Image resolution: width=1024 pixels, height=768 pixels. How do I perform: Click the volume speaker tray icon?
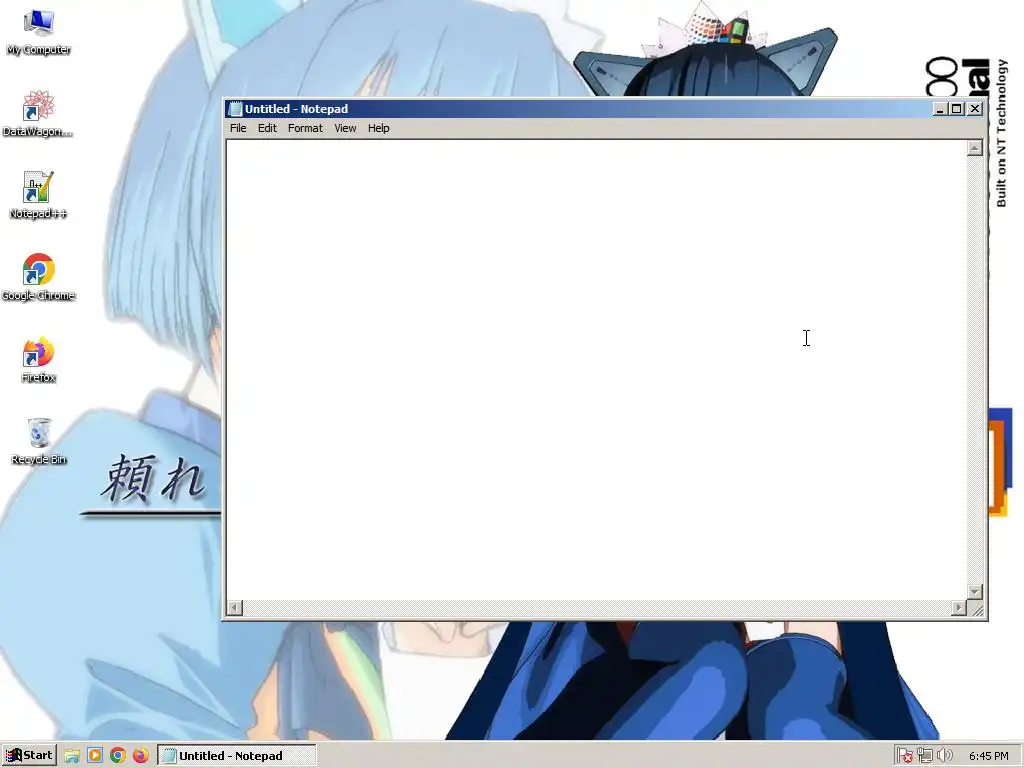tap(944, 756)
